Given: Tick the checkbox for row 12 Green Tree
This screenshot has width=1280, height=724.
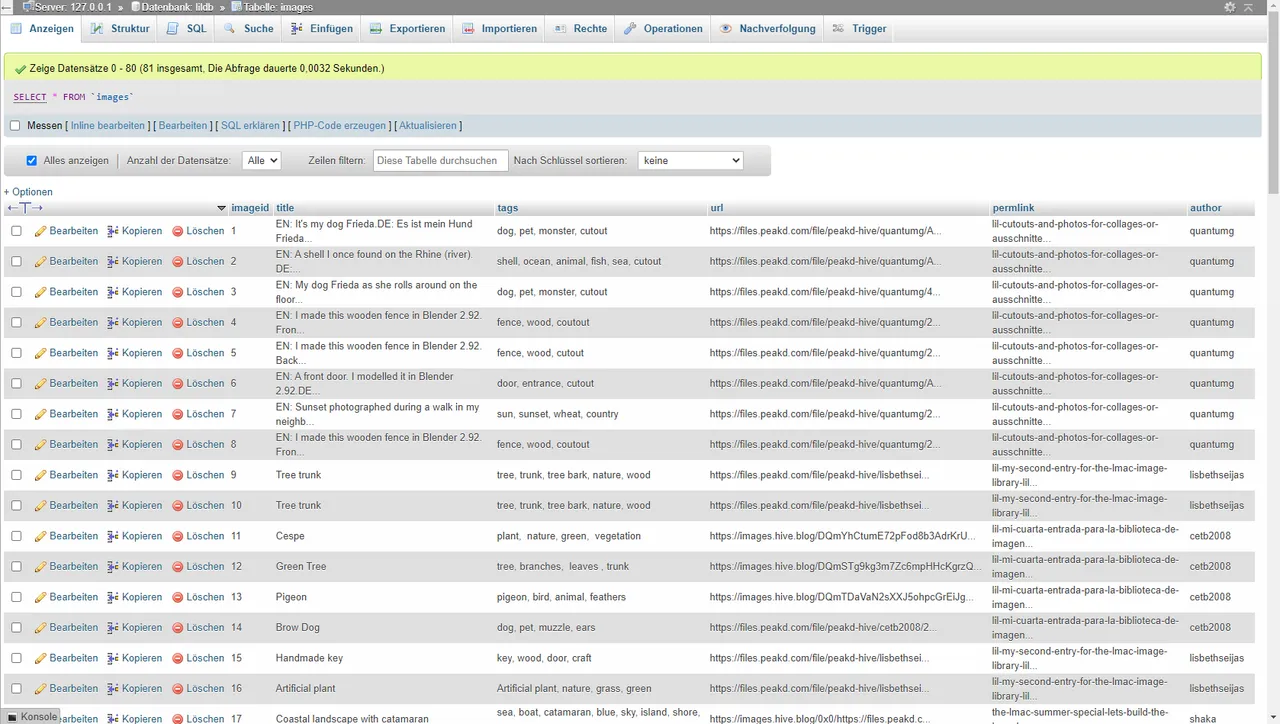Looking at the screenshot, I should [16, 566].
